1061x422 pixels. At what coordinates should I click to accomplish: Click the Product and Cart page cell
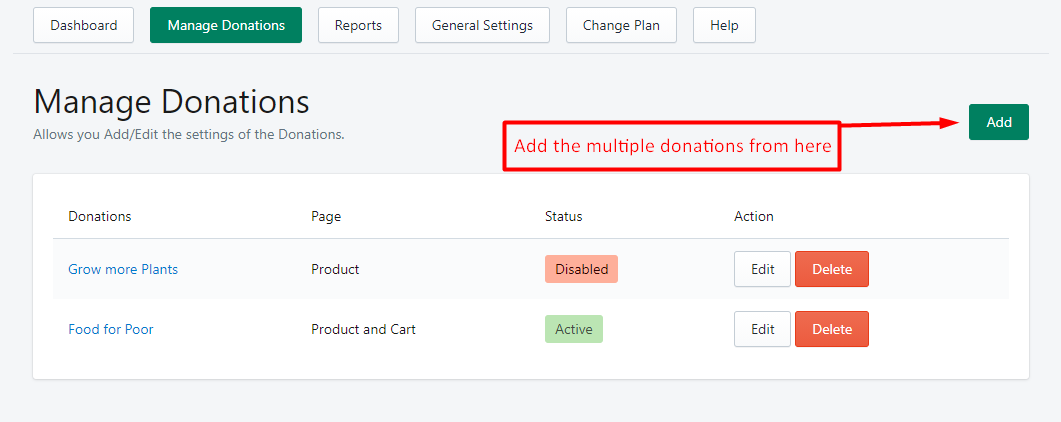363,329
